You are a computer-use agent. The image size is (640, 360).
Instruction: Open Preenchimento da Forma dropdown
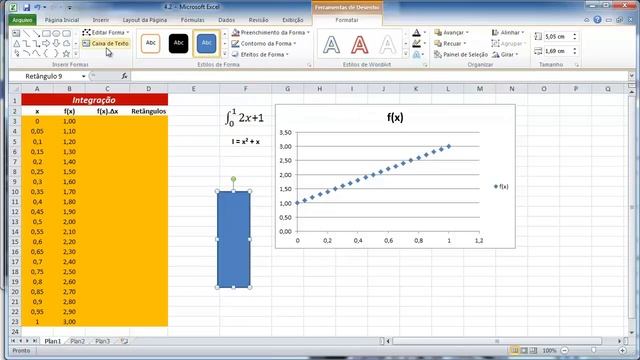271,32
